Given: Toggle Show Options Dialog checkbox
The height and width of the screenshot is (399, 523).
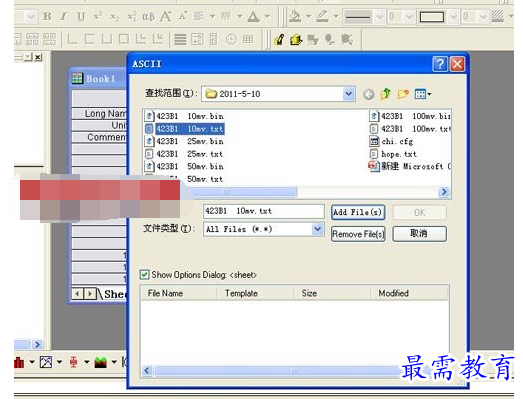Looking at the screenshot, I should pos(144,275).
